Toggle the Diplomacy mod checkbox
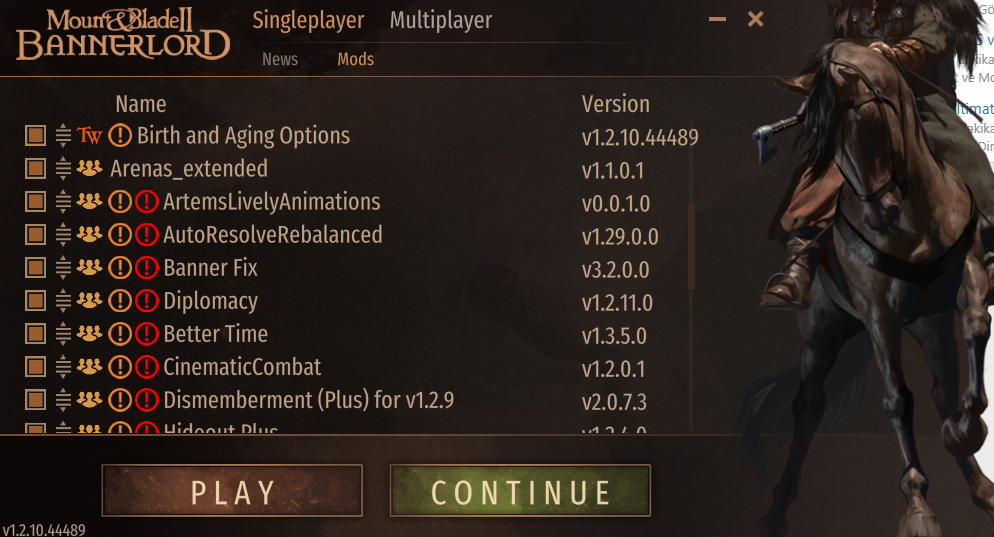Image resolution: width=994 pixels, height=537 pixels. tap(36, 301)
